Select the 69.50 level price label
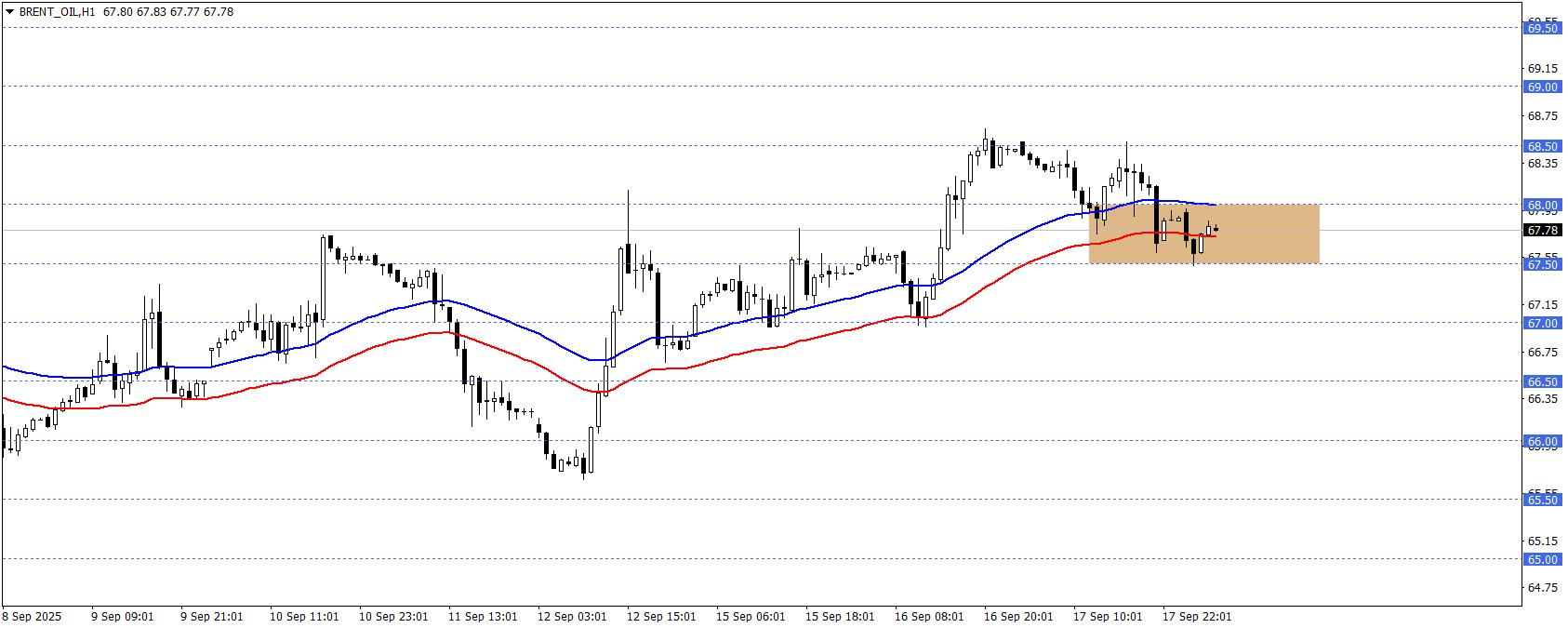Image resolution: width=1568 pixels, height=628 pixels. [x=1542, y=28]
